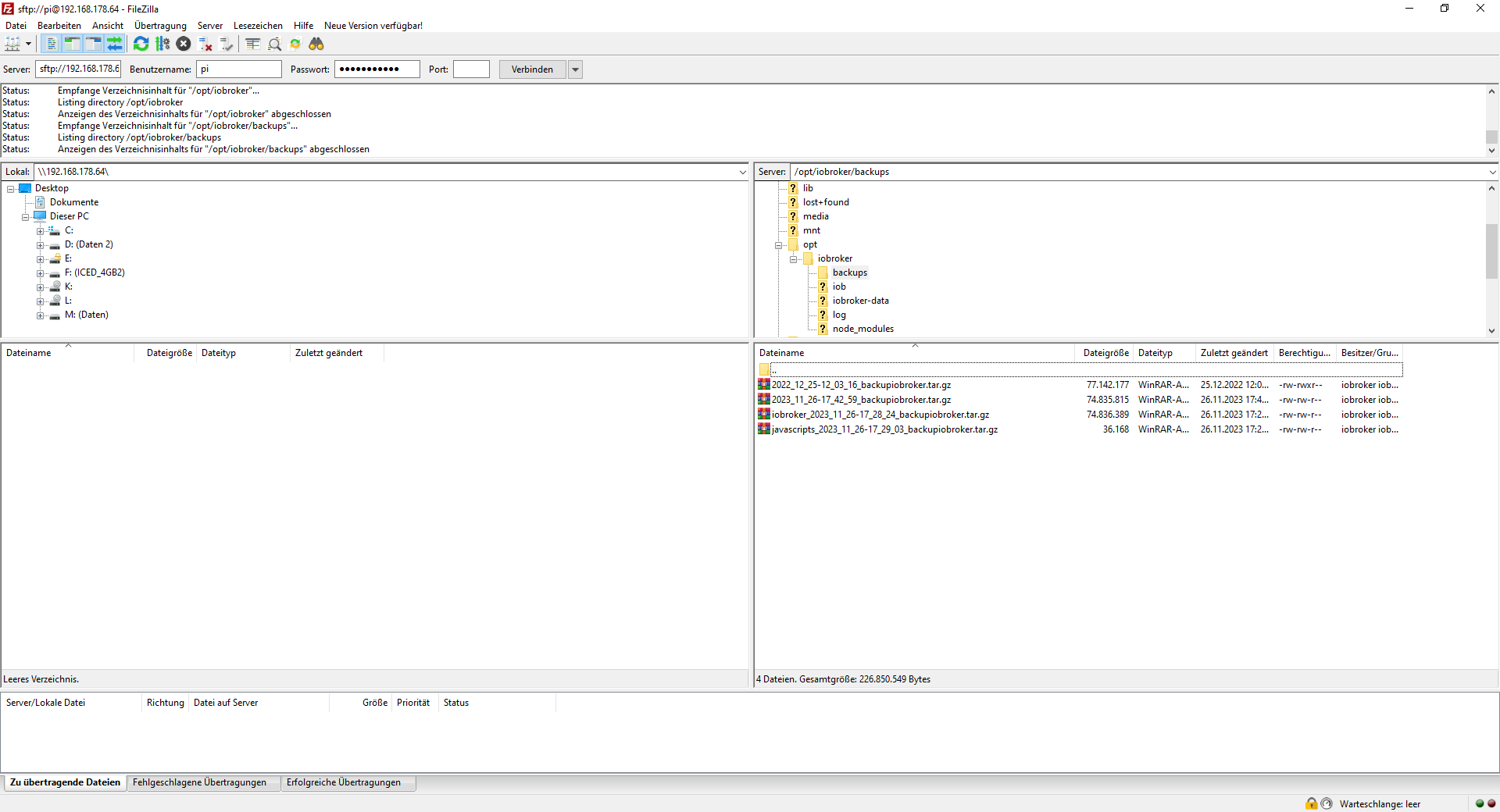Select the lost+found folder in server tree
Viewport: 1500px width, 812px height.
(x=826, y=202)
